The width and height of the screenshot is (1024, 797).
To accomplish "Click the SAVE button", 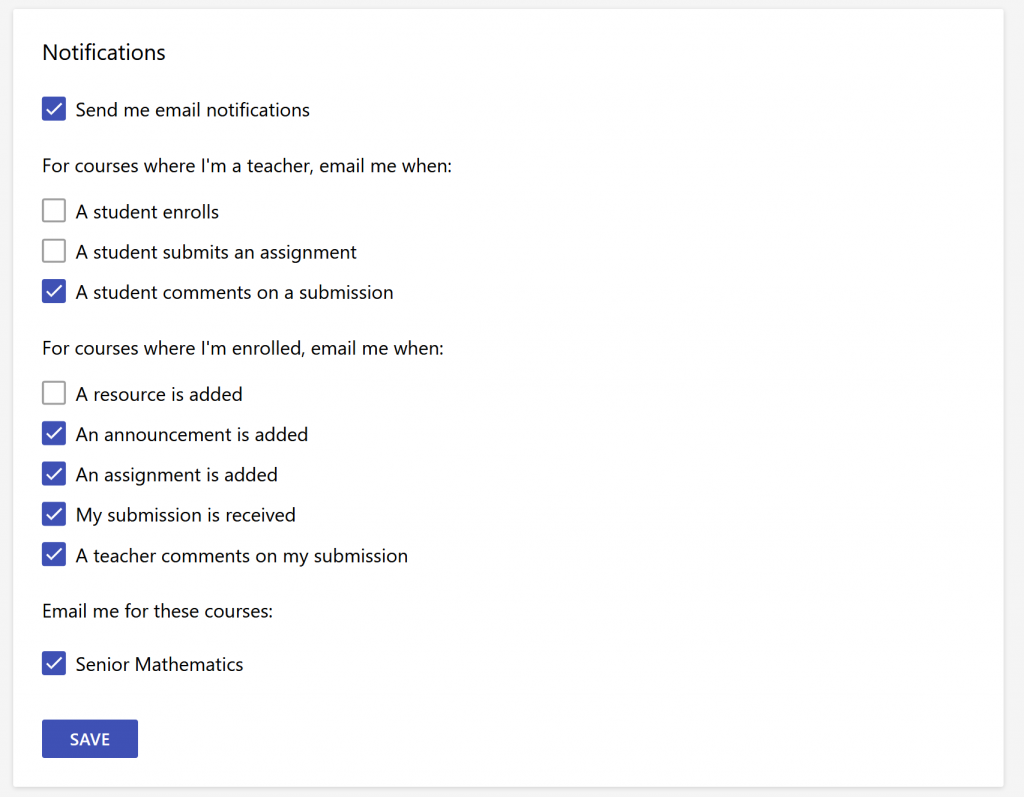I will [x=89, y=738].
